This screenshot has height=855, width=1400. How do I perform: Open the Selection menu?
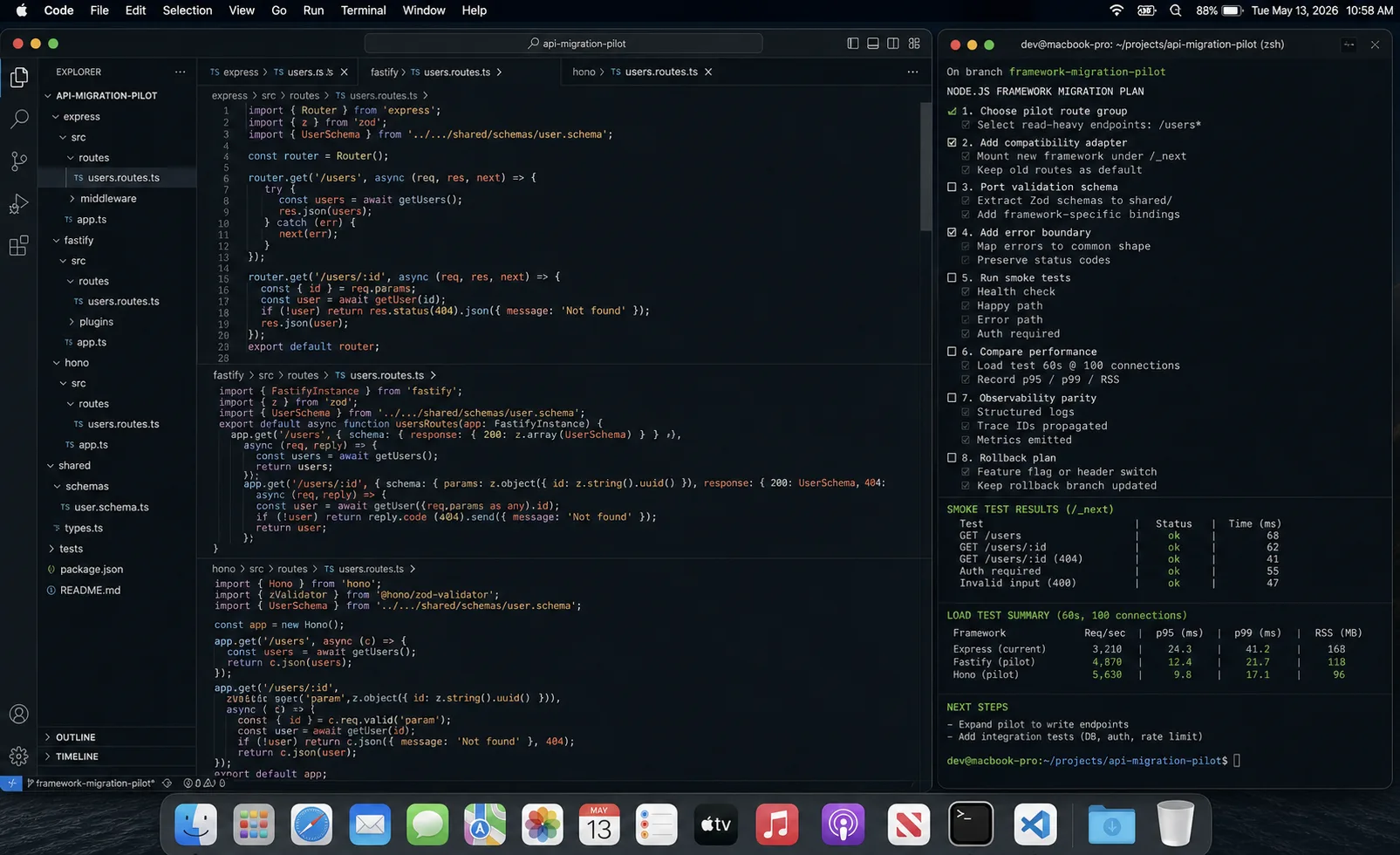(188, 10)
